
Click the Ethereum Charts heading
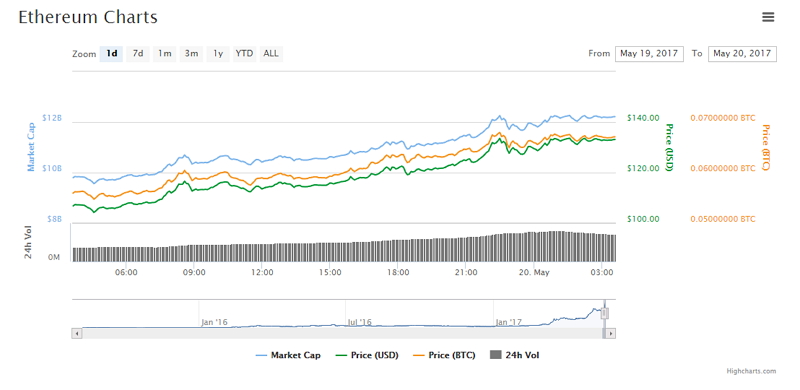pyautogui.click(x=88, y=17)
